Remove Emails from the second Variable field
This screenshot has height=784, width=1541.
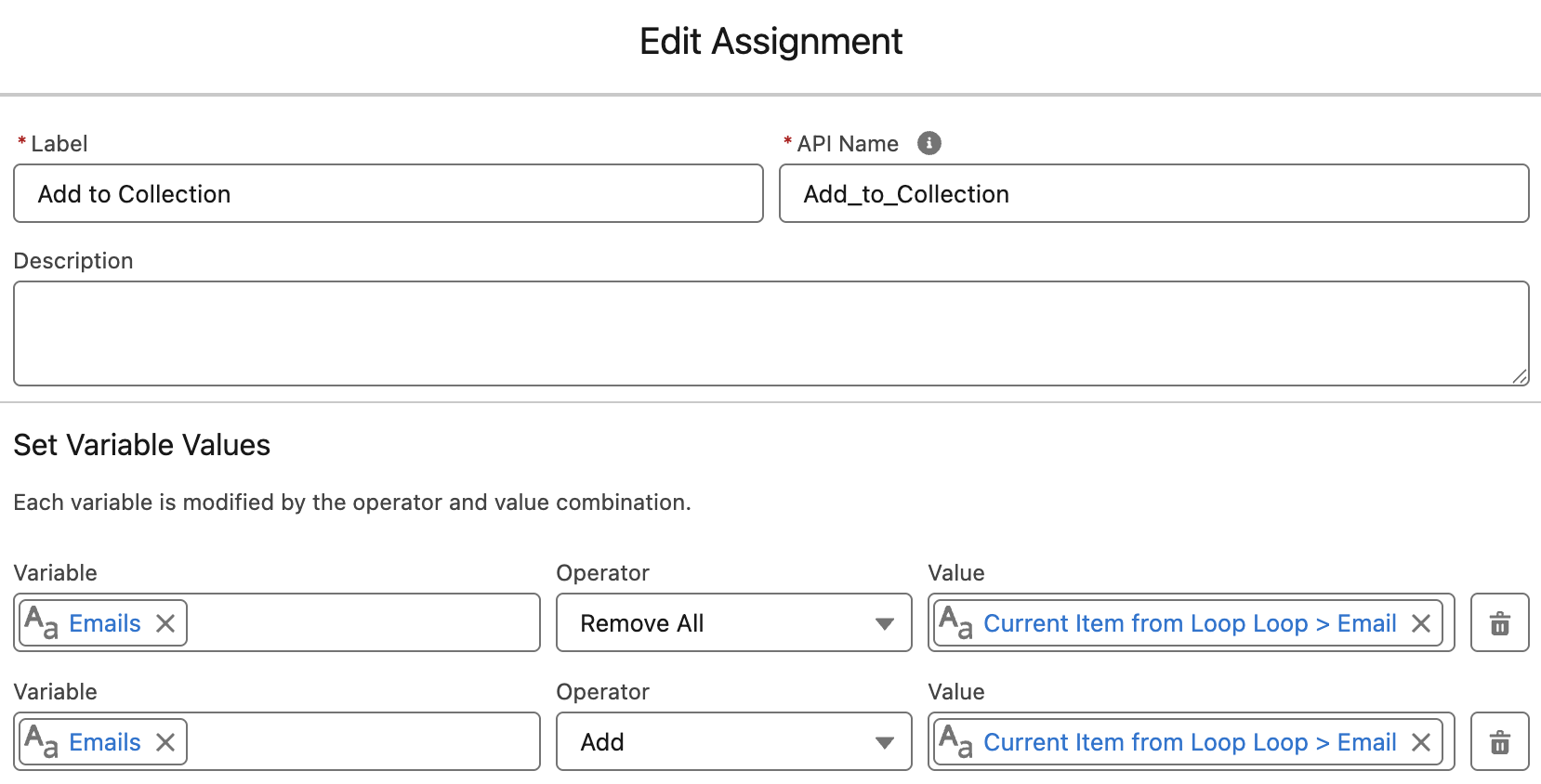165,742
